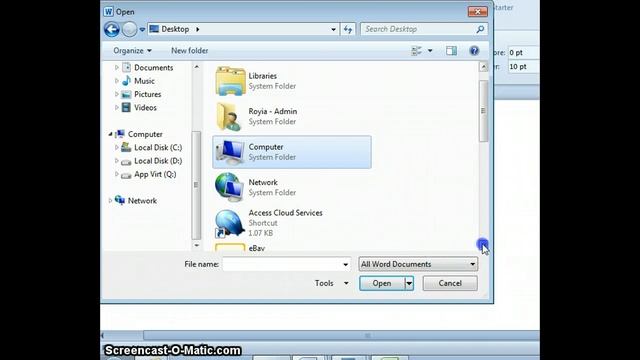Viewport: 640px width, 360px height.
Task: Click the Libraries folder icon
Action: coord(230,81)
